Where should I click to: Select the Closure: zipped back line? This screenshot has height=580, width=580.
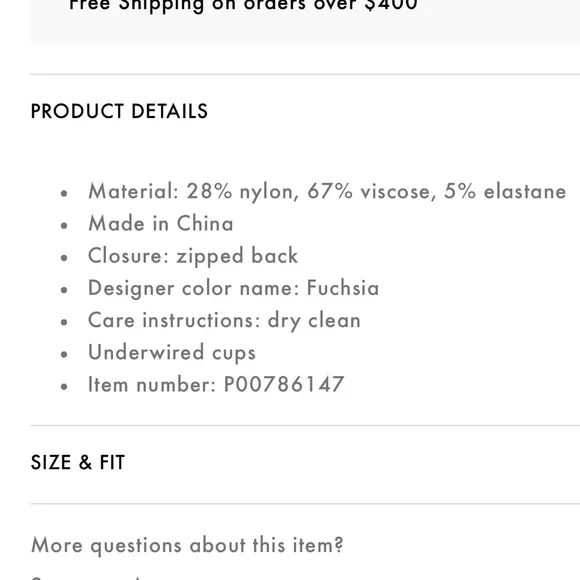(x=193, y=256)
